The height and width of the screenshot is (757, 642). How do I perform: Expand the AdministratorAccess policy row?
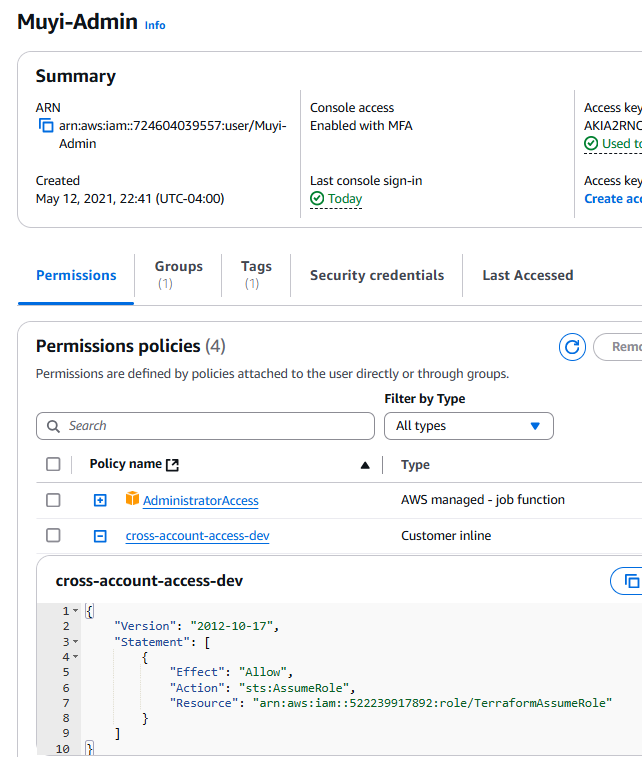100,500
